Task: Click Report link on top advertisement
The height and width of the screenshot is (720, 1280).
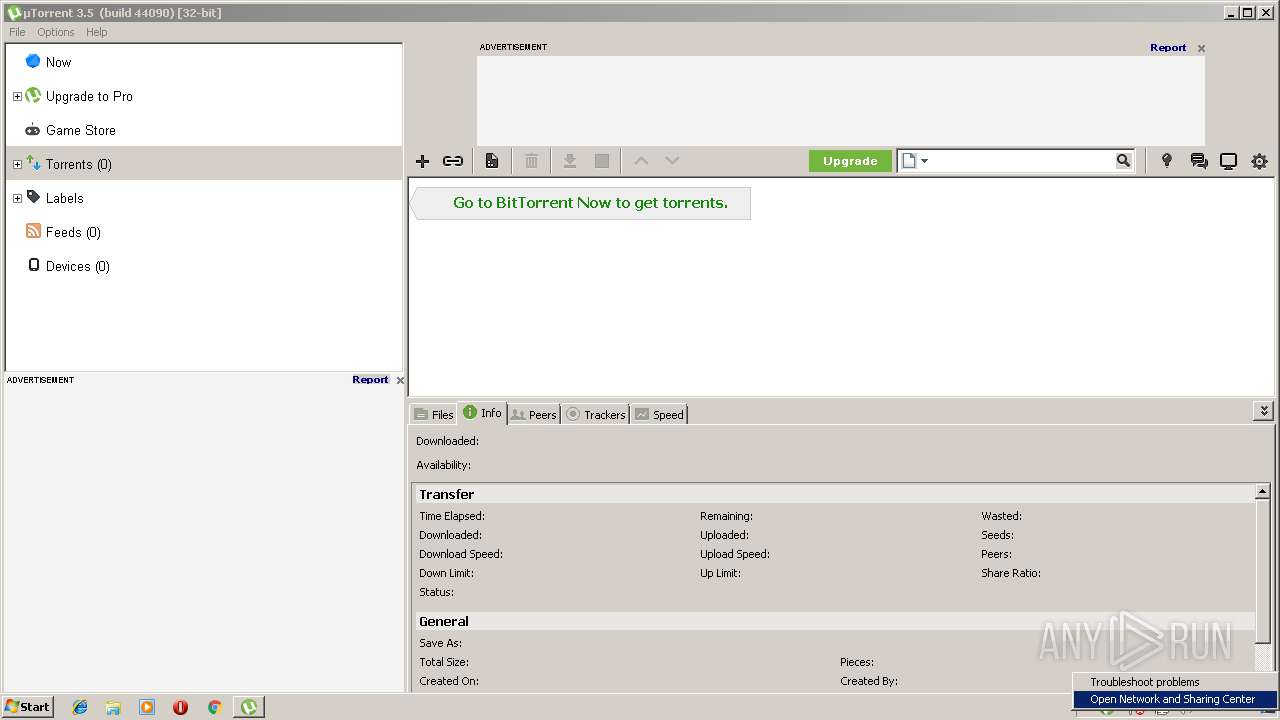Action: [1168, 47]
